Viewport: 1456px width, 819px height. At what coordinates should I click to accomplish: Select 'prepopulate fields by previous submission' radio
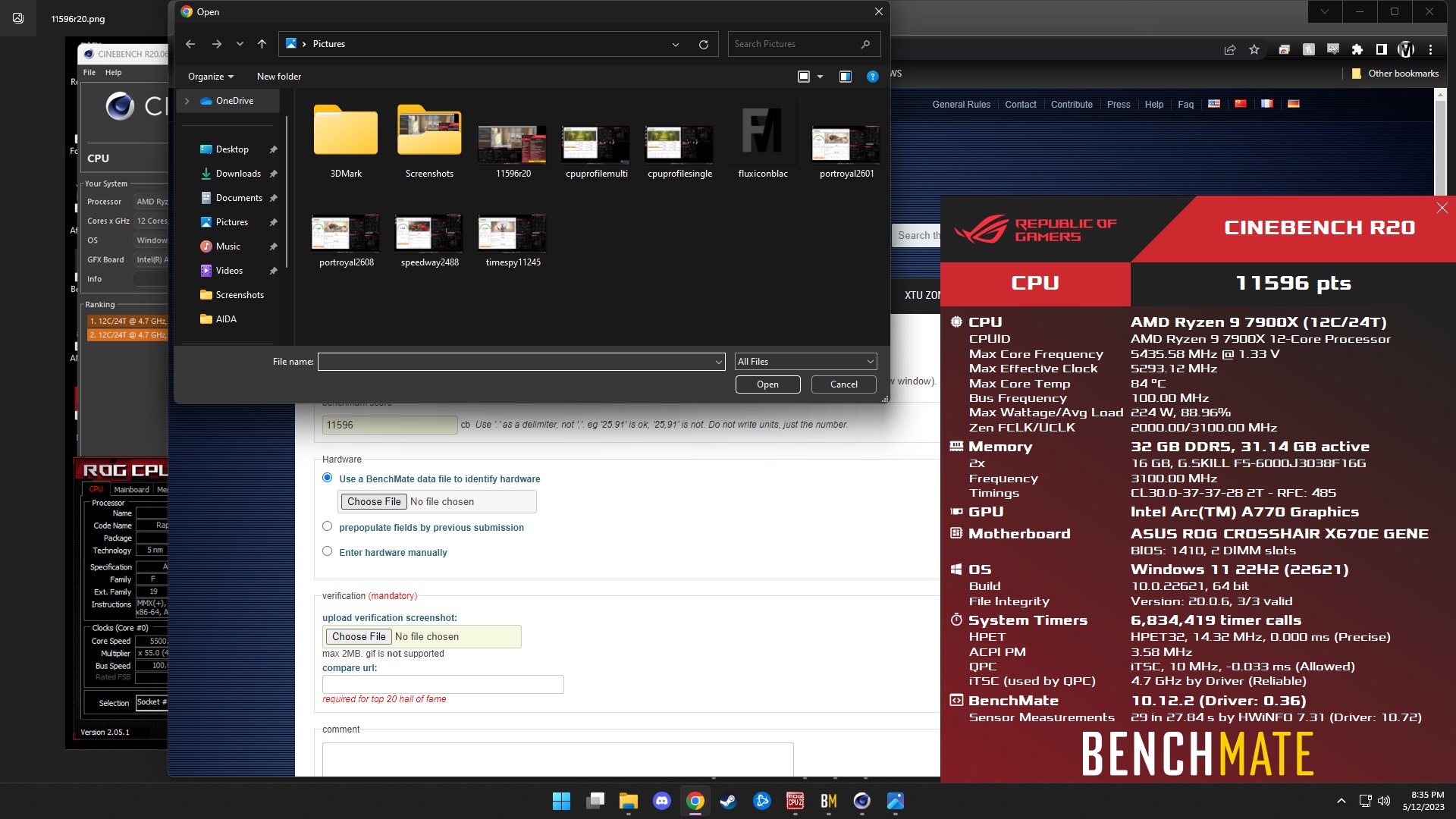coord(328,526)
